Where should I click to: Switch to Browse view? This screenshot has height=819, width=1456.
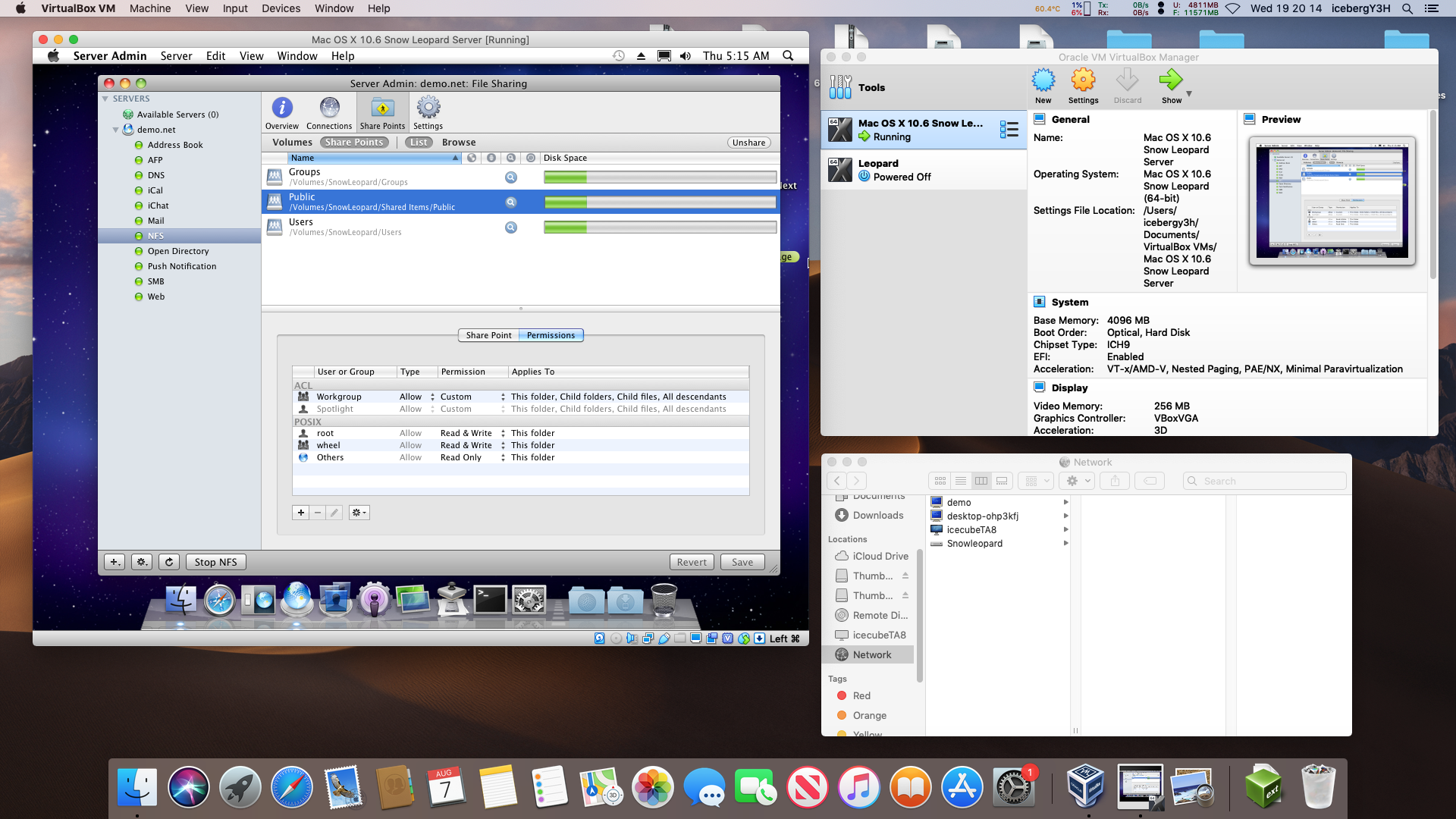tap(459, 143)
